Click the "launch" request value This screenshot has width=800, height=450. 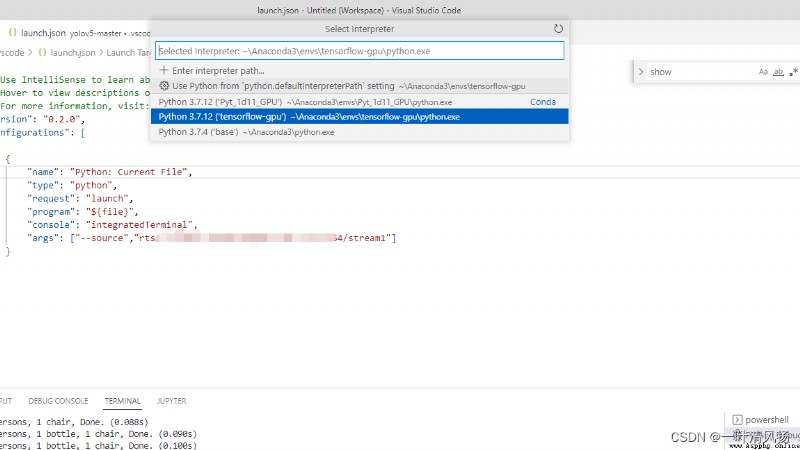107,198
